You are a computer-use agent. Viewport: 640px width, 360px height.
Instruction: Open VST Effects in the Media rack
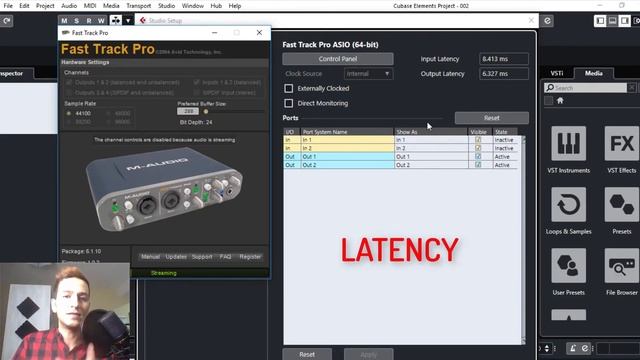pyautogui.click(x=621, y=143)
